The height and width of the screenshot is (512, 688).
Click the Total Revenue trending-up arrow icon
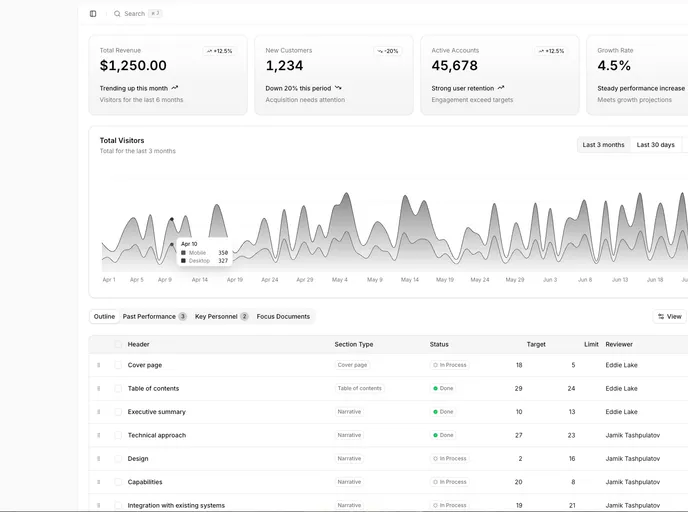tap(175, 88)
